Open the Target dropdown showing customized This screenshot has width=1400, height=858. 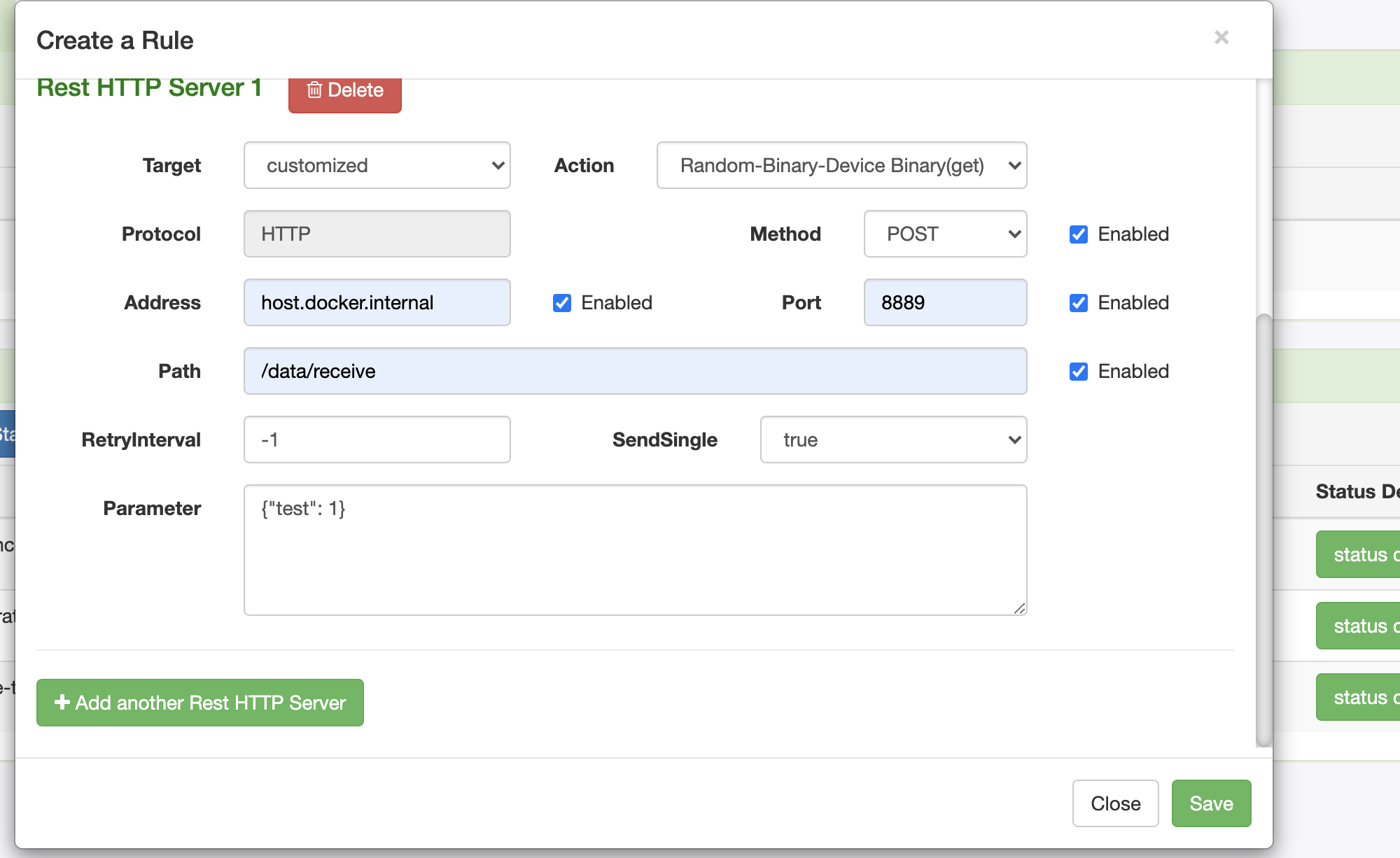377,165
